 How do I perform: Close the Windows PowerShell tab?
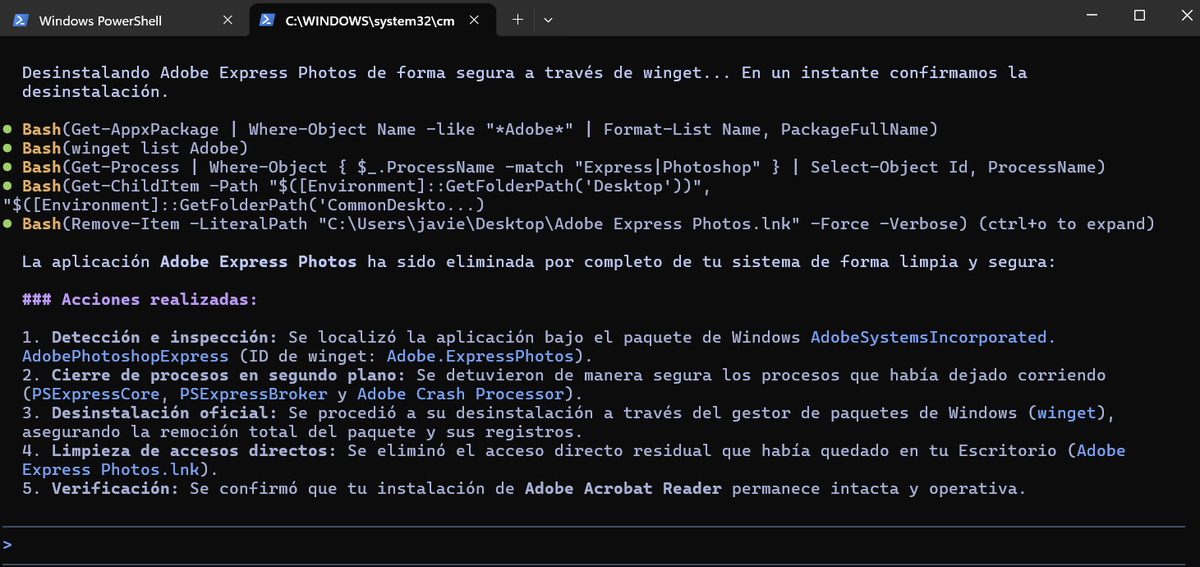[228, 20]
